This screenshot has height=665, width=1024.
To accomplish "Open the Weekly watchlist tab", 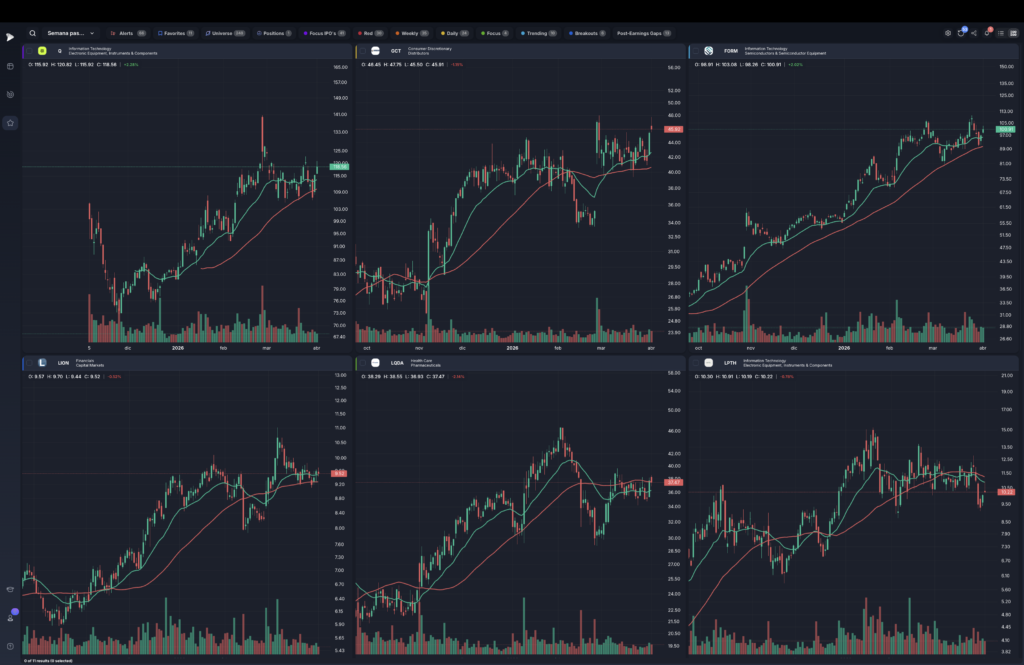I will (x=411, y=33).
